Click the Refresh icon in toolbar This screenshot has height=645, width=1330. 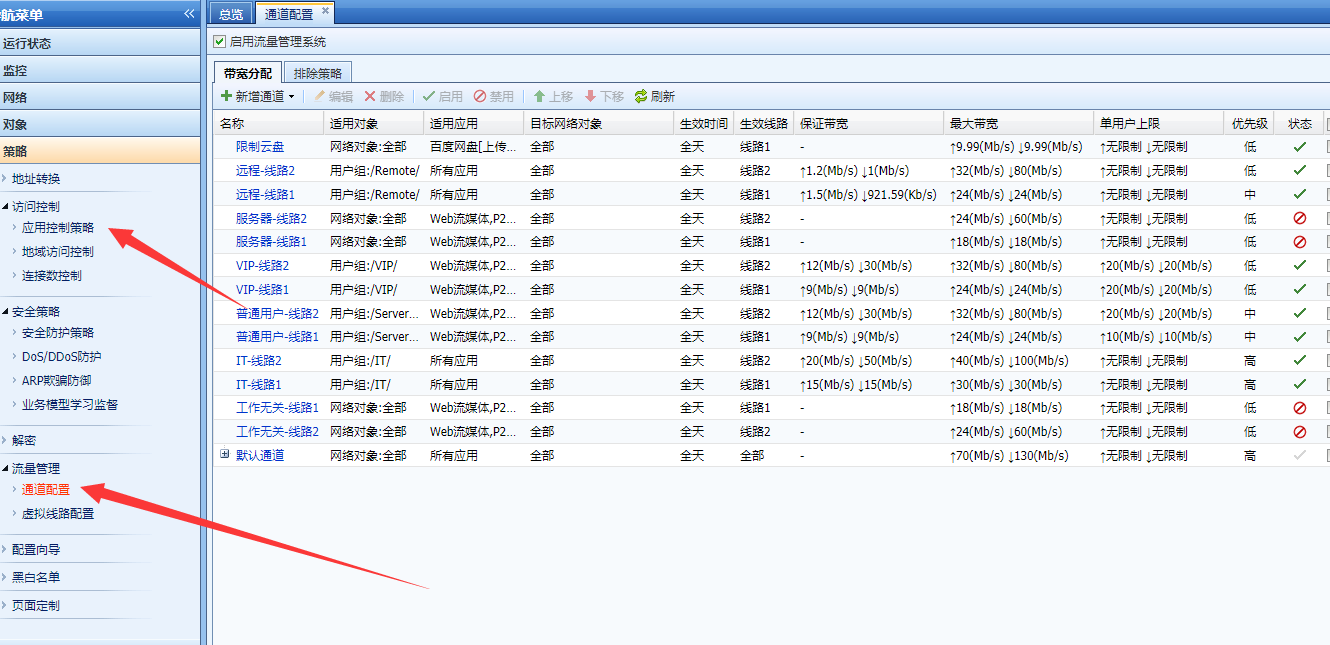pyautogui.click(x=641, y=97)
